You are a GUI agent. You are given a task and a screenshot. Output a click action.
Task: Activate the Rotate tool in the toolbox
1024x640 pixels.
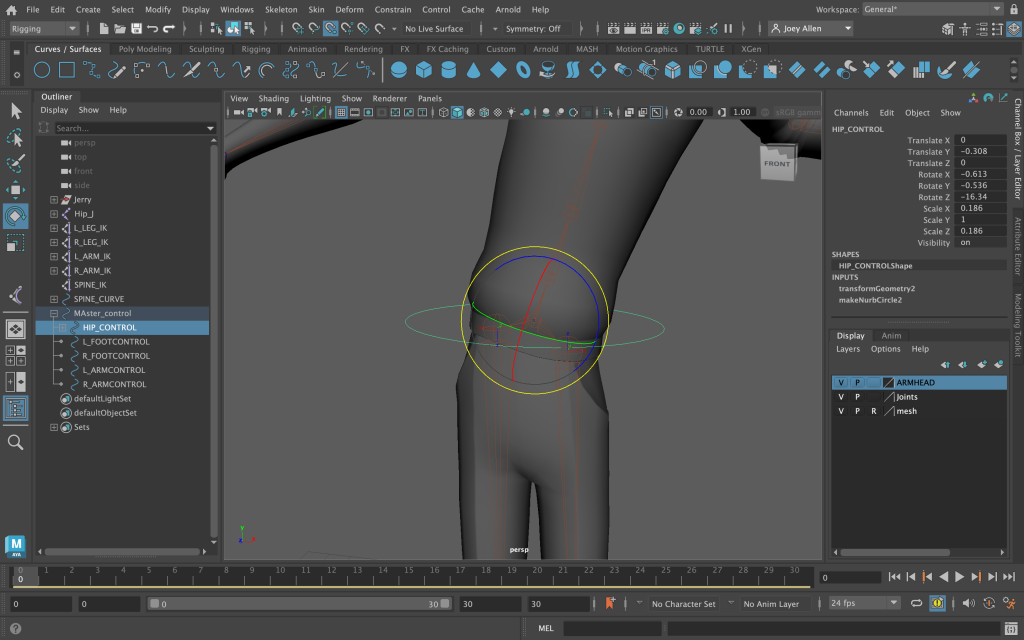point(16,216)
